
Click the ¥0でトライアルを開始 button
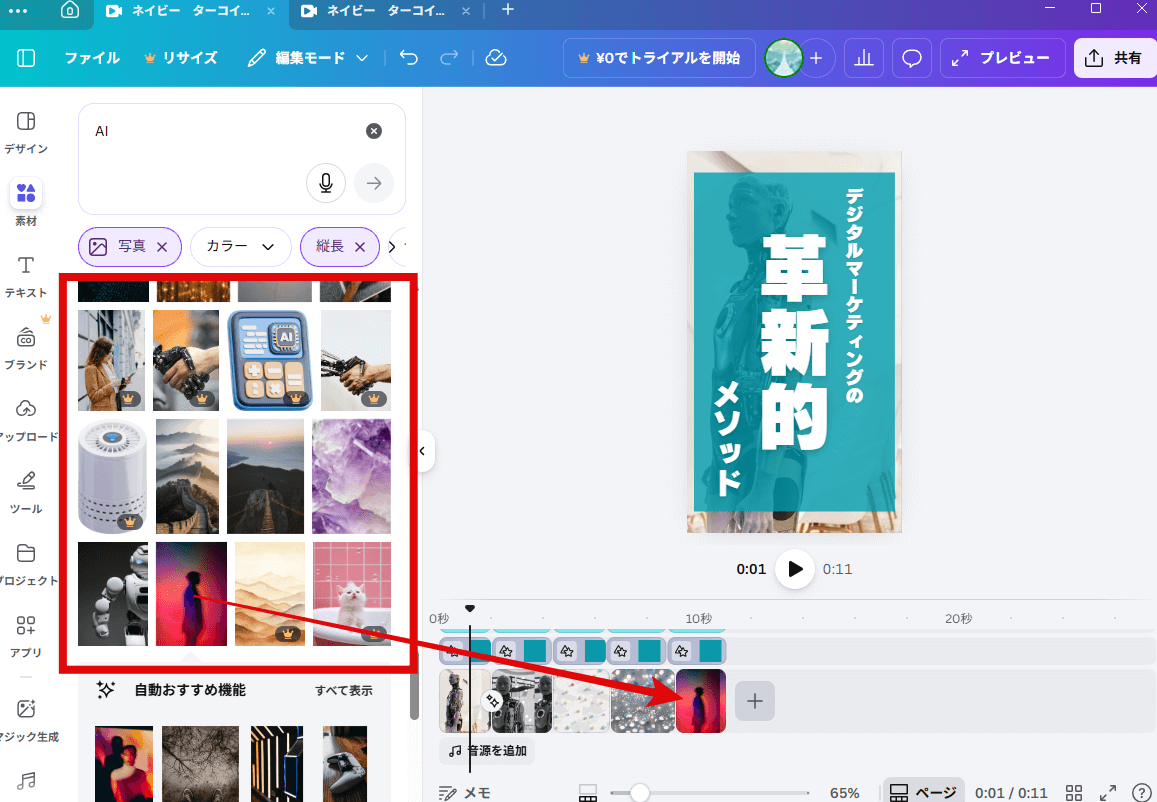pyautogui.click(x=659, y=58)
